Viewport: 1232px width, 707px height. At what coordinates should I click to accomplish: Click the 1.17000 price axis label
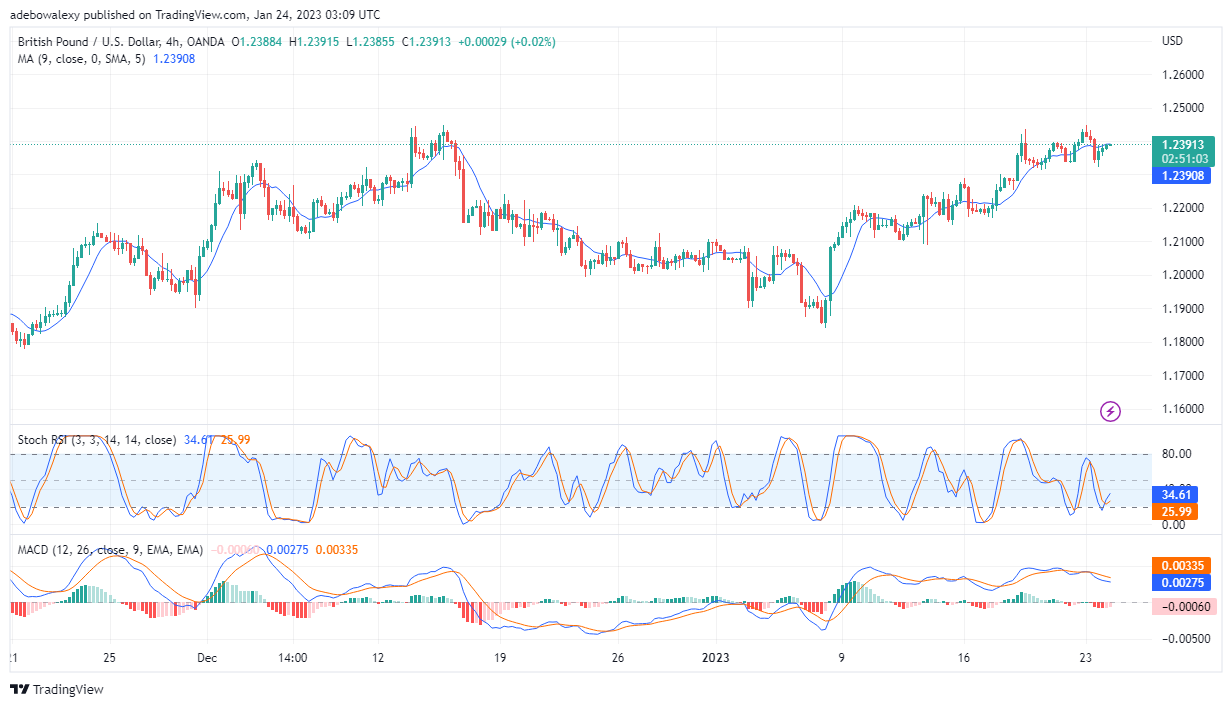pyautogui.click(x=1183, y=375)
